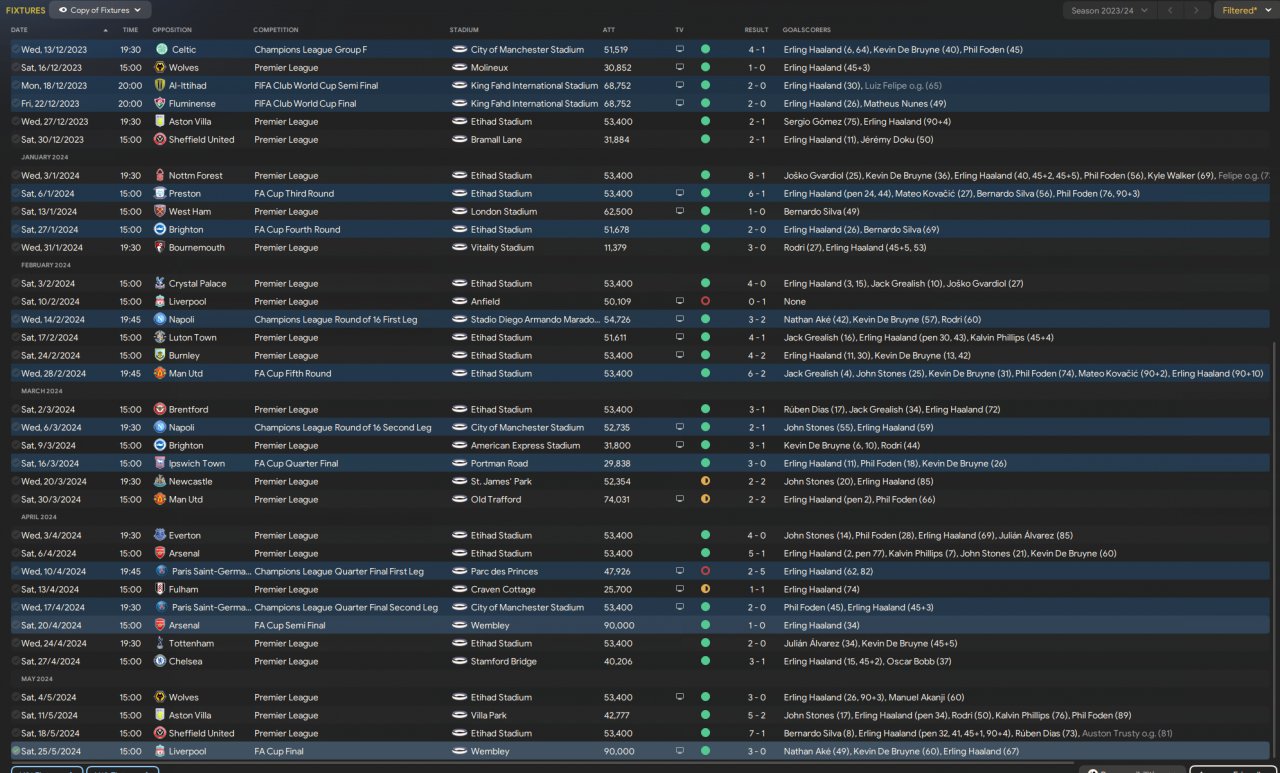
Task: Go to the next season with the right arrow
Action: (1196, 10)
